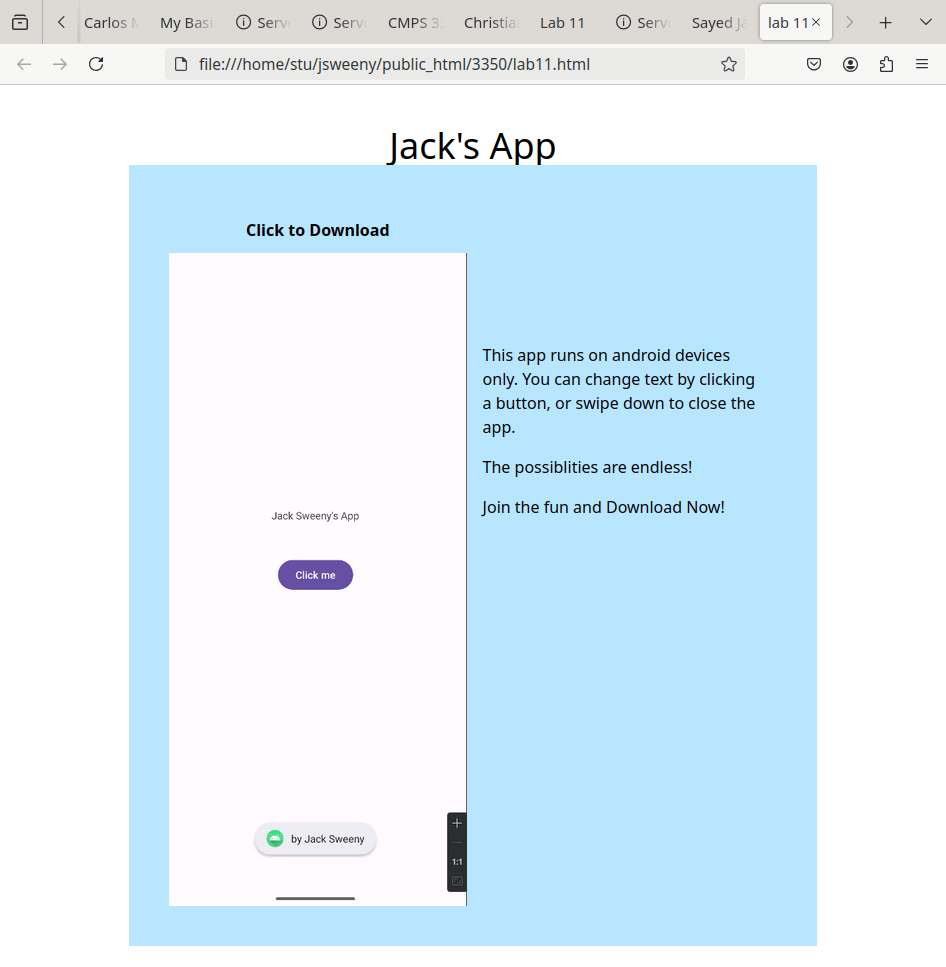Viewport: 946px width, 967px height.
Task: Open the Extensions panel
Action: click(886, 64)
